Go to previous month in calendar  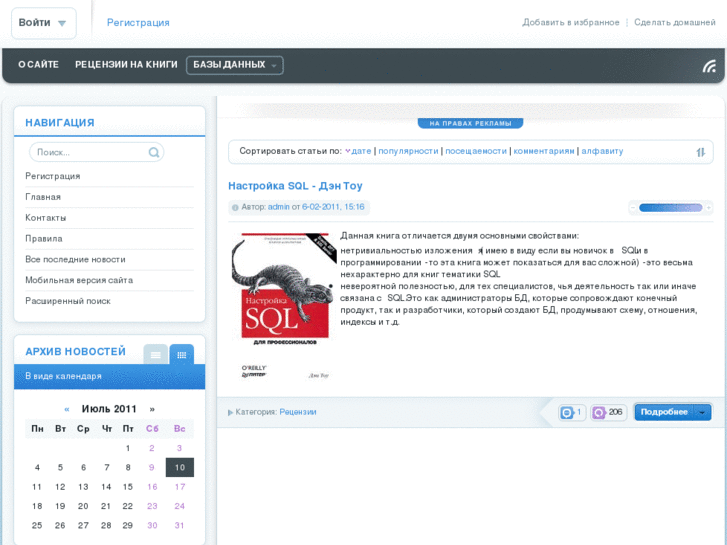tap(67, 409)
